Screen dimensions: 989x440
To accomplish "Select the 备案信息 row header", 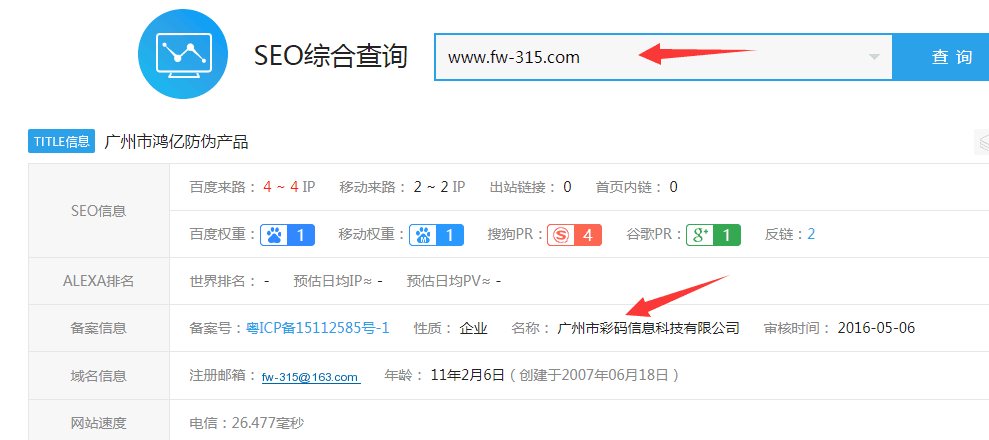I will pyautogui.click(x=99, y=328).
